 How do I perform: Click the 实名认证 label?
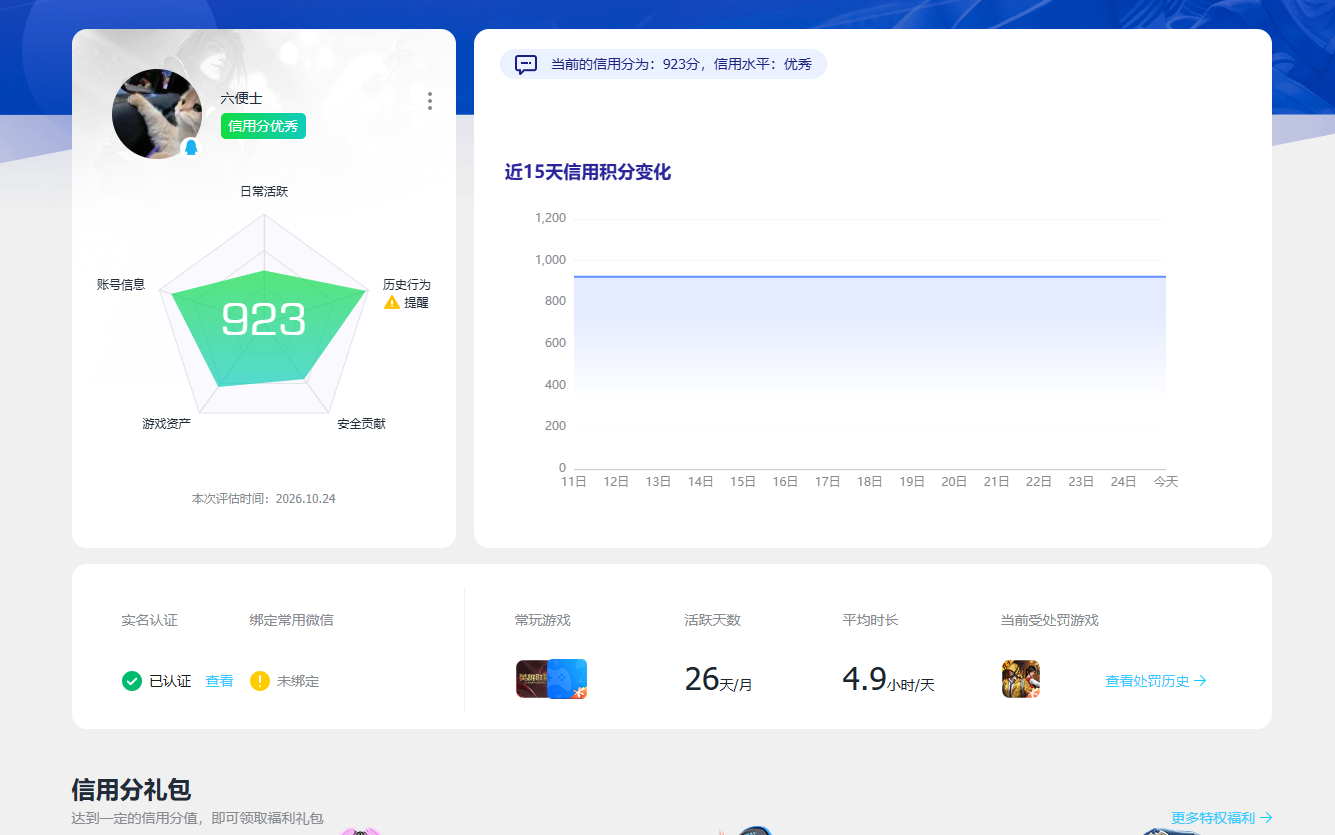(150, 620)
